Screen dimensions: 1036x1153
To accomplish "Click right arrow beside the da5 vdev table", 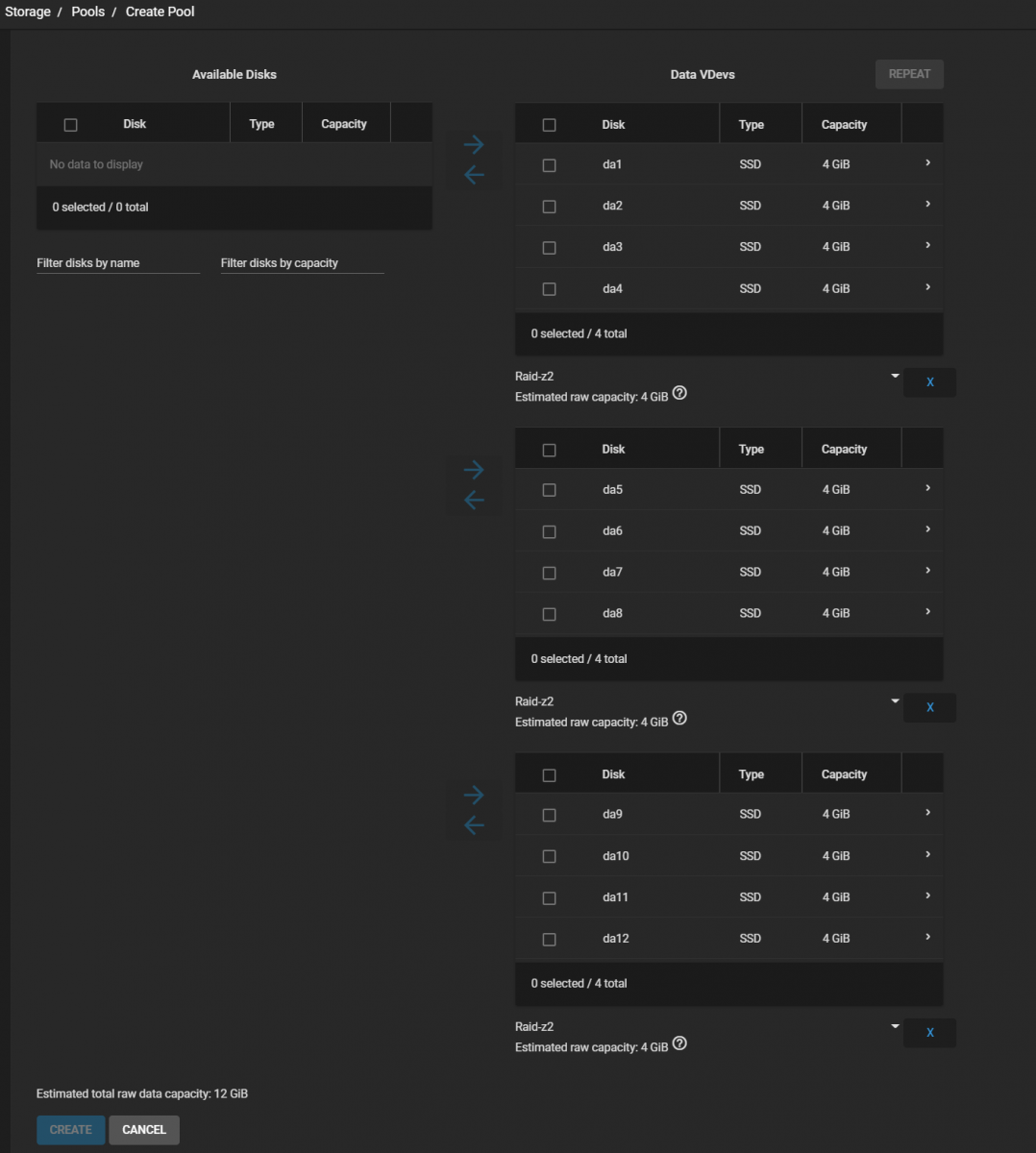I will click(474, 470).
